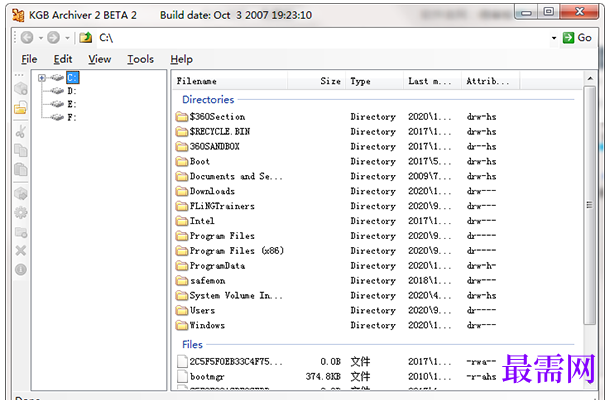Select the Documents and Se... directory name
The width and height of the screenshot is (614, 400).
click(x=236, y=176)
